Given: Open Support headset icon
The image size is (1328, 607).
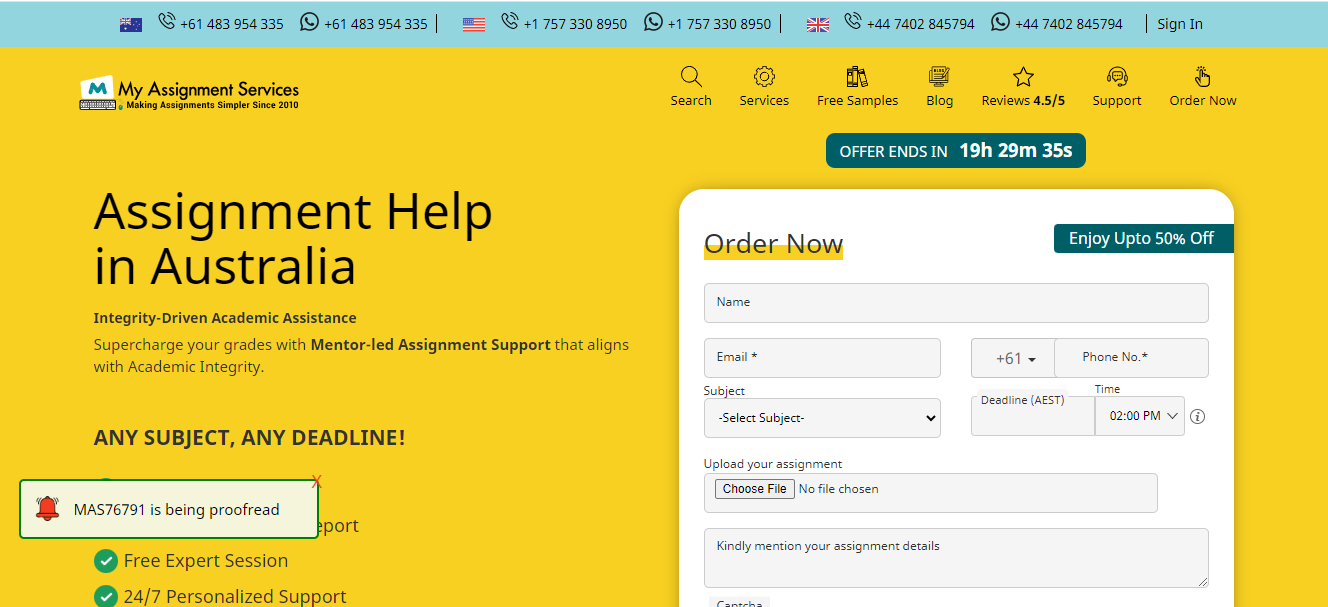Looking at the screenshot, I should [x=1117, y=77].
